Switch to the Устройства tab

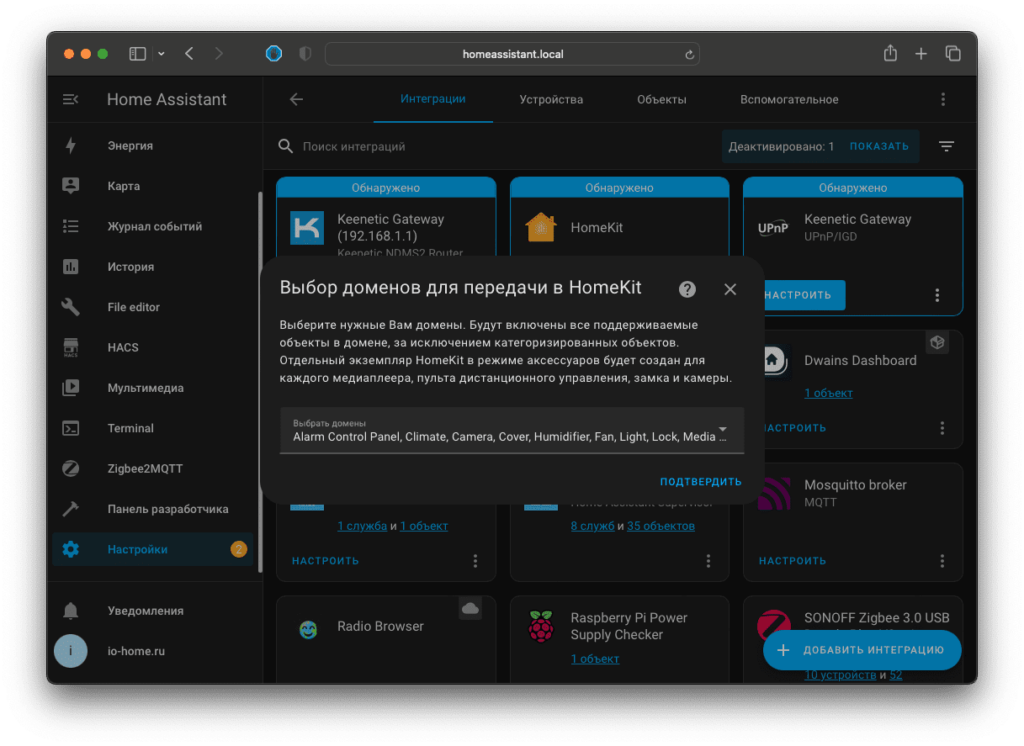click(x=551, y=99)
